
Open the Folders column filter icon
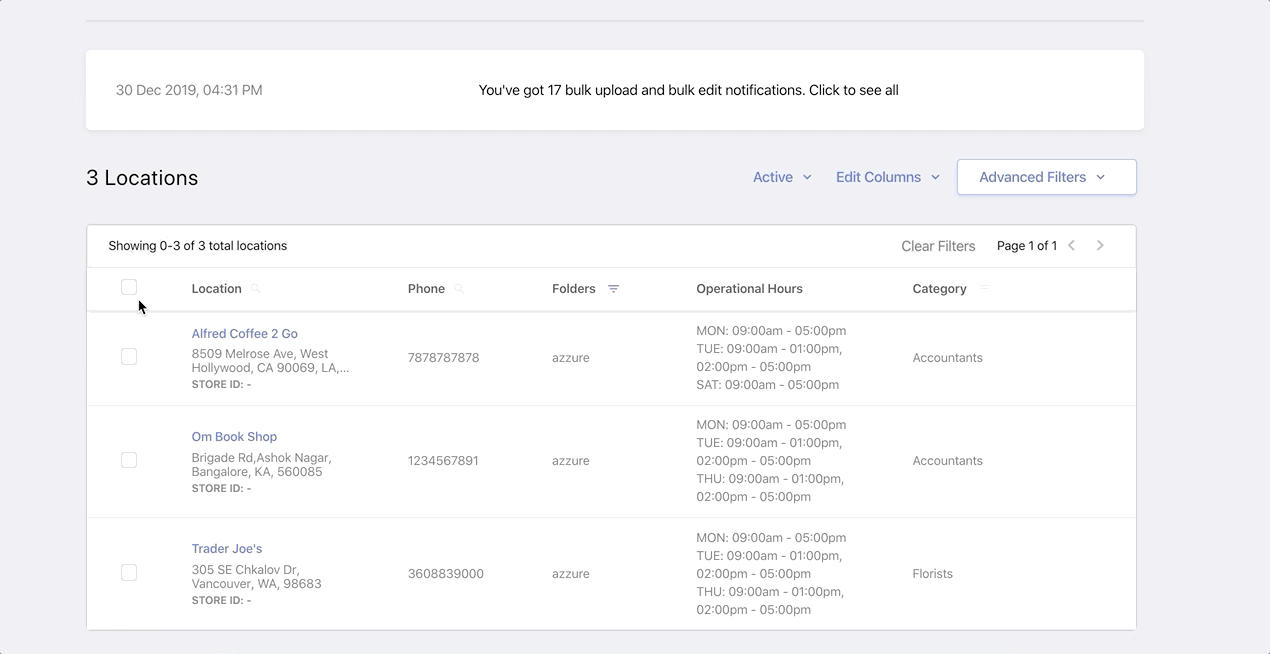(x=613, y=289)
